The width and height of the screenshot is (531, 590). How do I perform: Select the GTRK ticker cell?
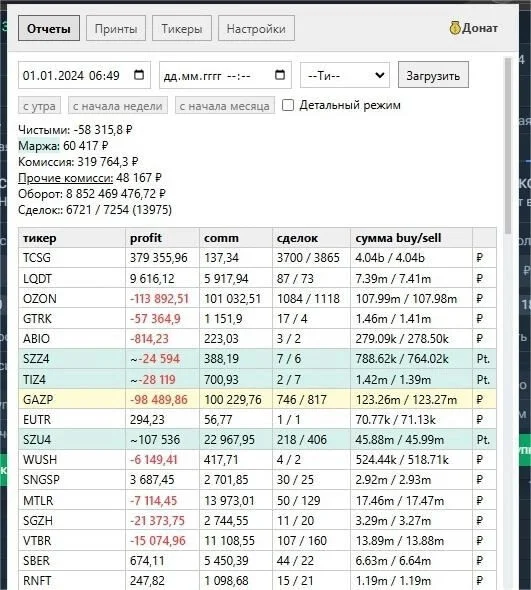pyautogui.click(x=72, y=319)
